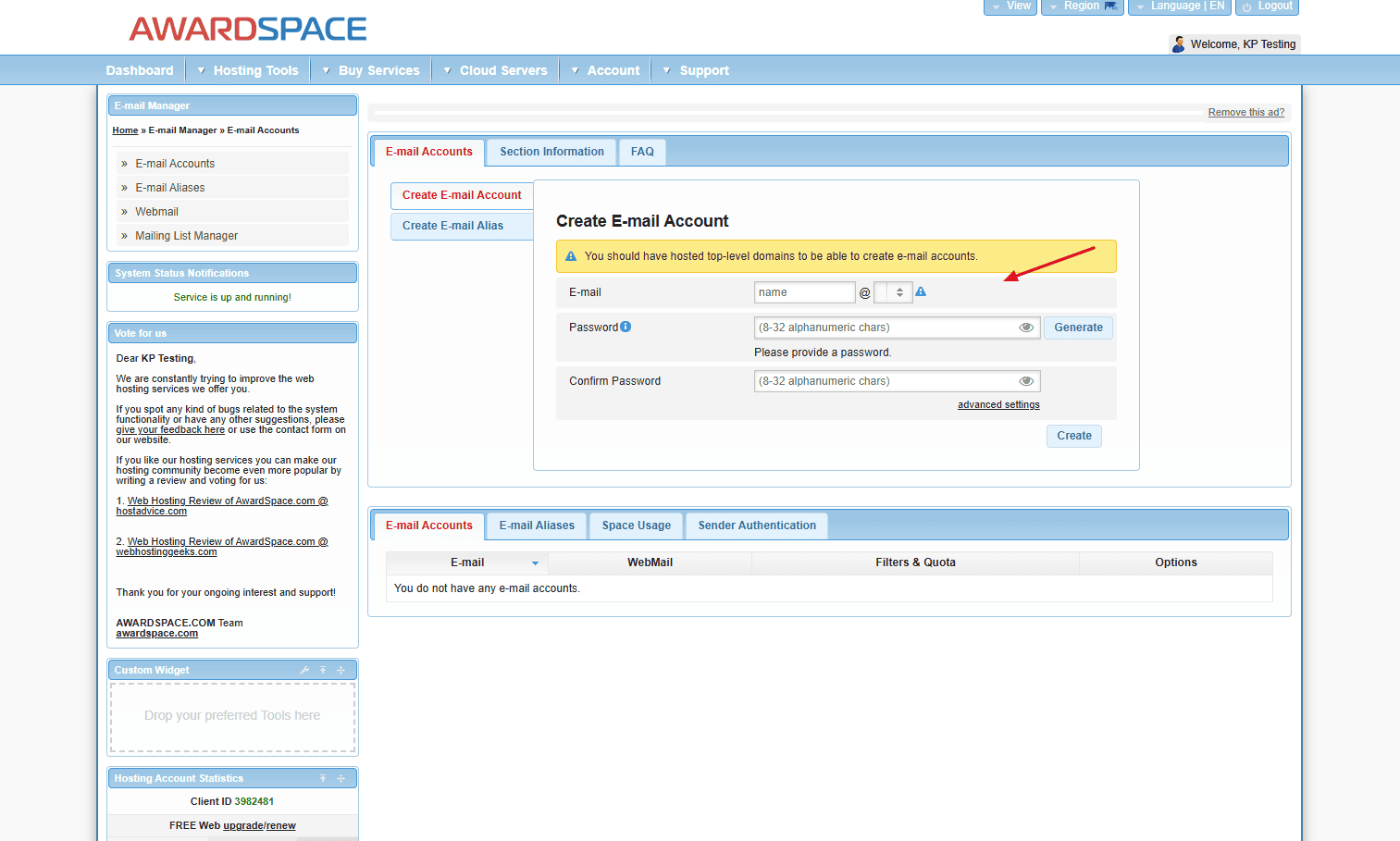Click warning triangle icon next to domain selector
Viewport: 1400px width, 841px height.
(x=921, y=291)
